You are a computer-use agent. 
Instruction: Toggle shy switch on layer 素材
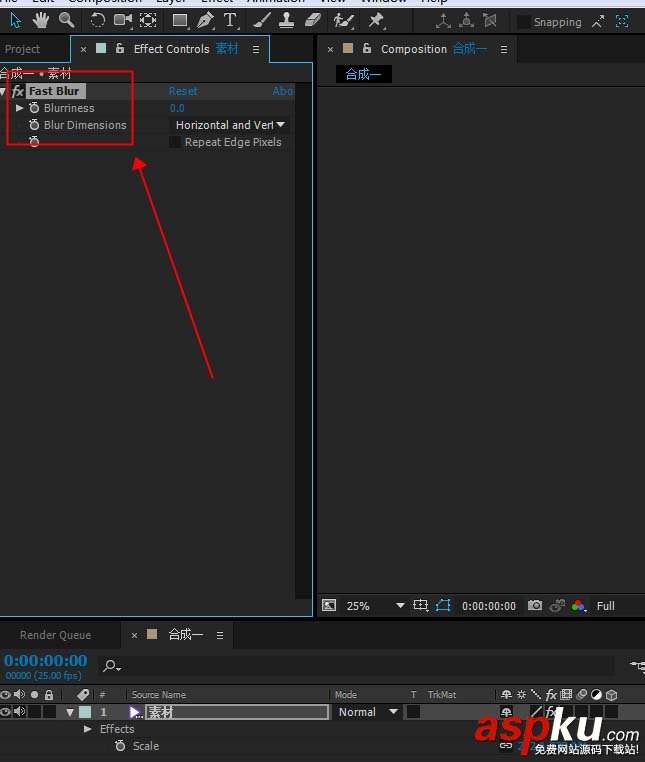(x=506, y=712)
